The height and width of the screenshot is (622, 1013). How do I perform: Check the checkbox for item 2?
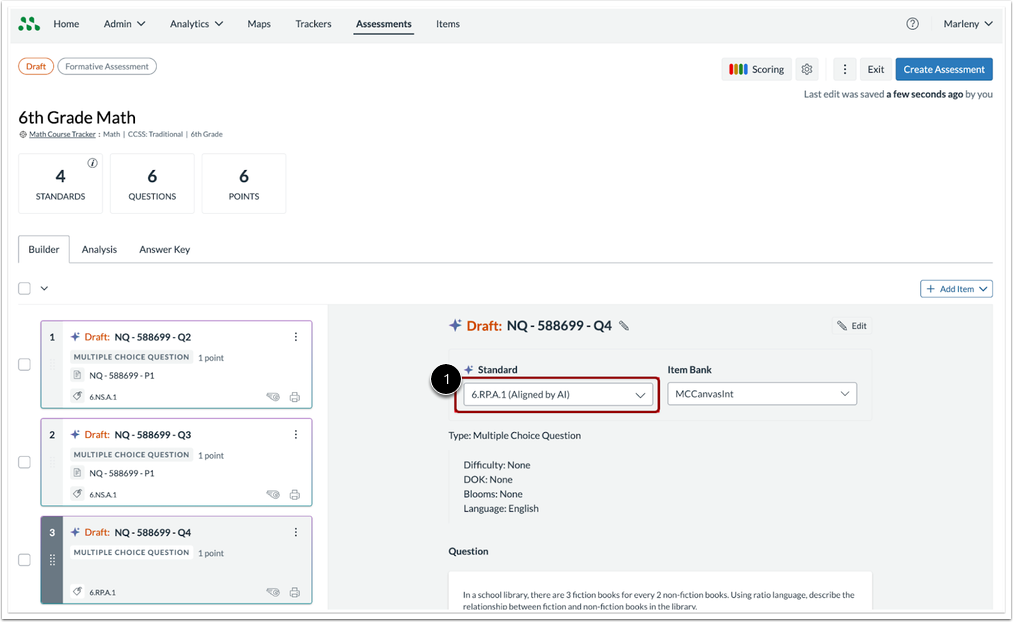click(25, 462)
